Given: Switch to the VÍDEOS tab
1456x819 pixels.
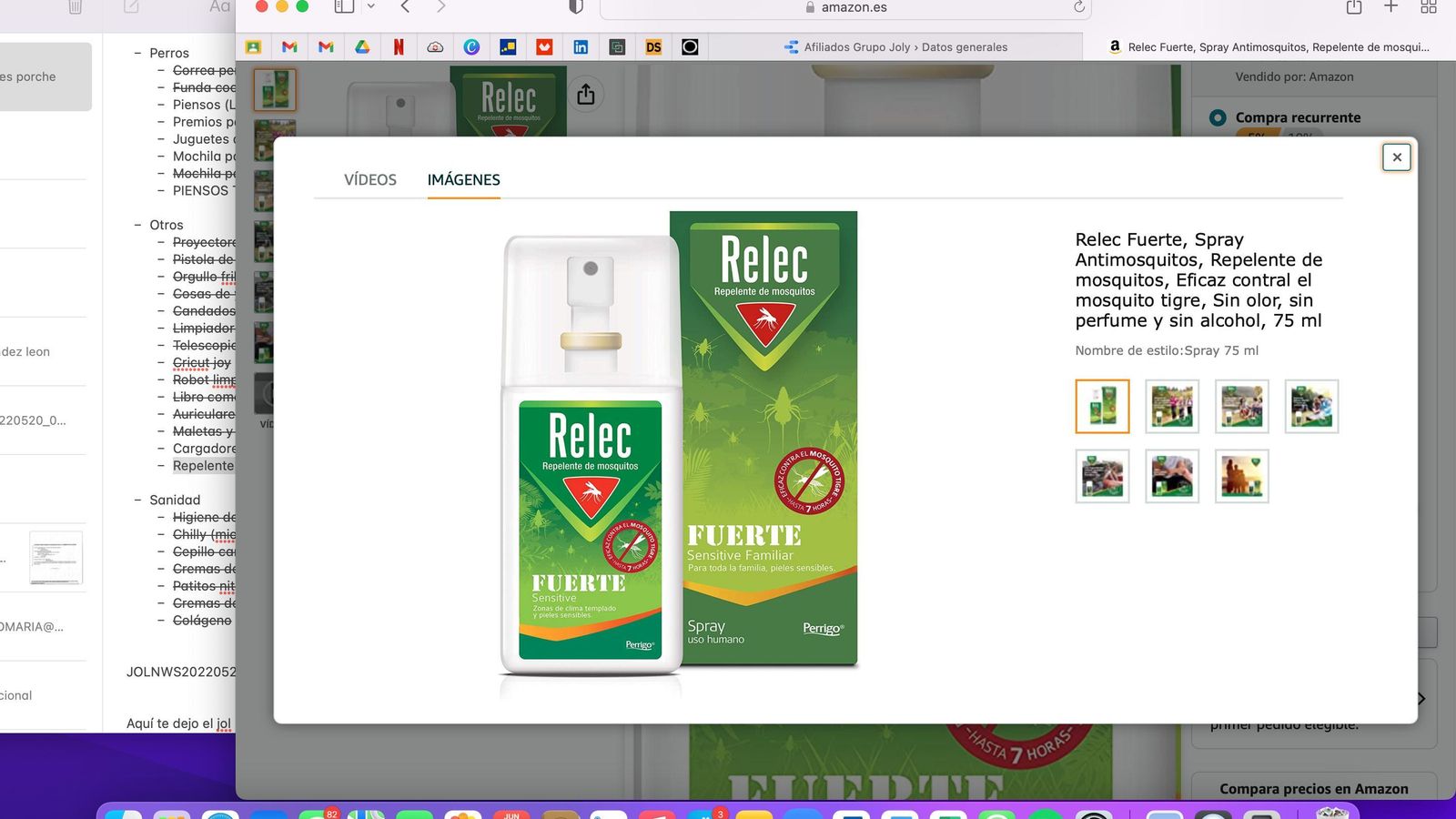Looking at the screenshot, I should (x=369, y=179).
